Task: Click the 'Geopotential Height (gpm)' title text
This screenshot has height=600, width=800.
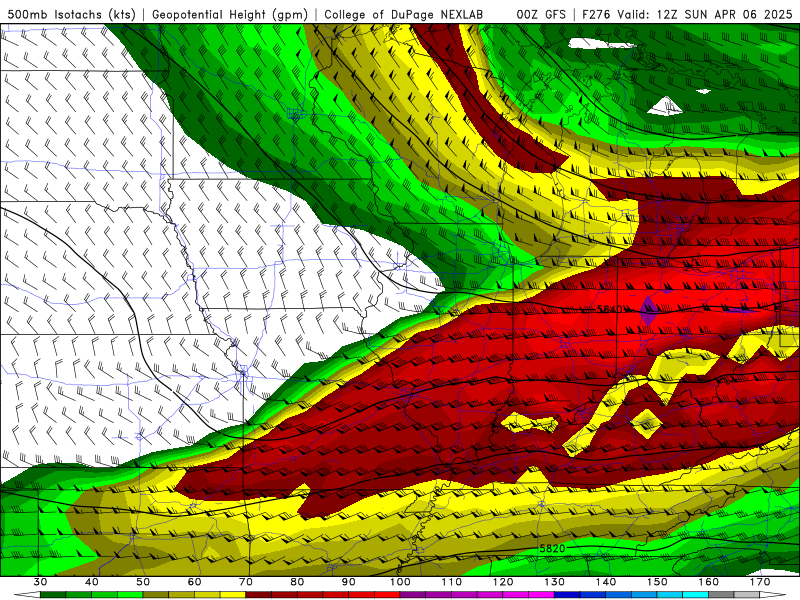Action: [230, 14]
